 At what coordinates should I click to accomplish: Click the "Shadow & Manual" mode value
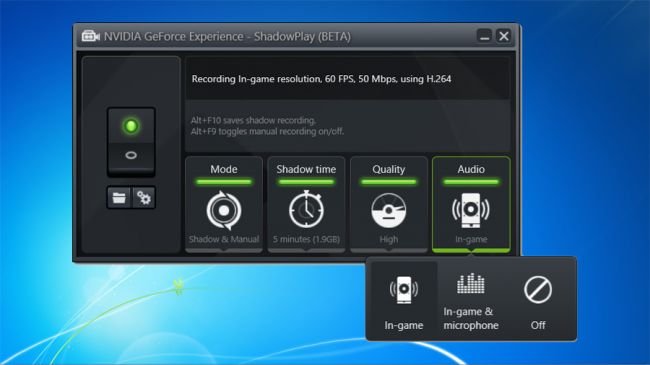(224, 239)
